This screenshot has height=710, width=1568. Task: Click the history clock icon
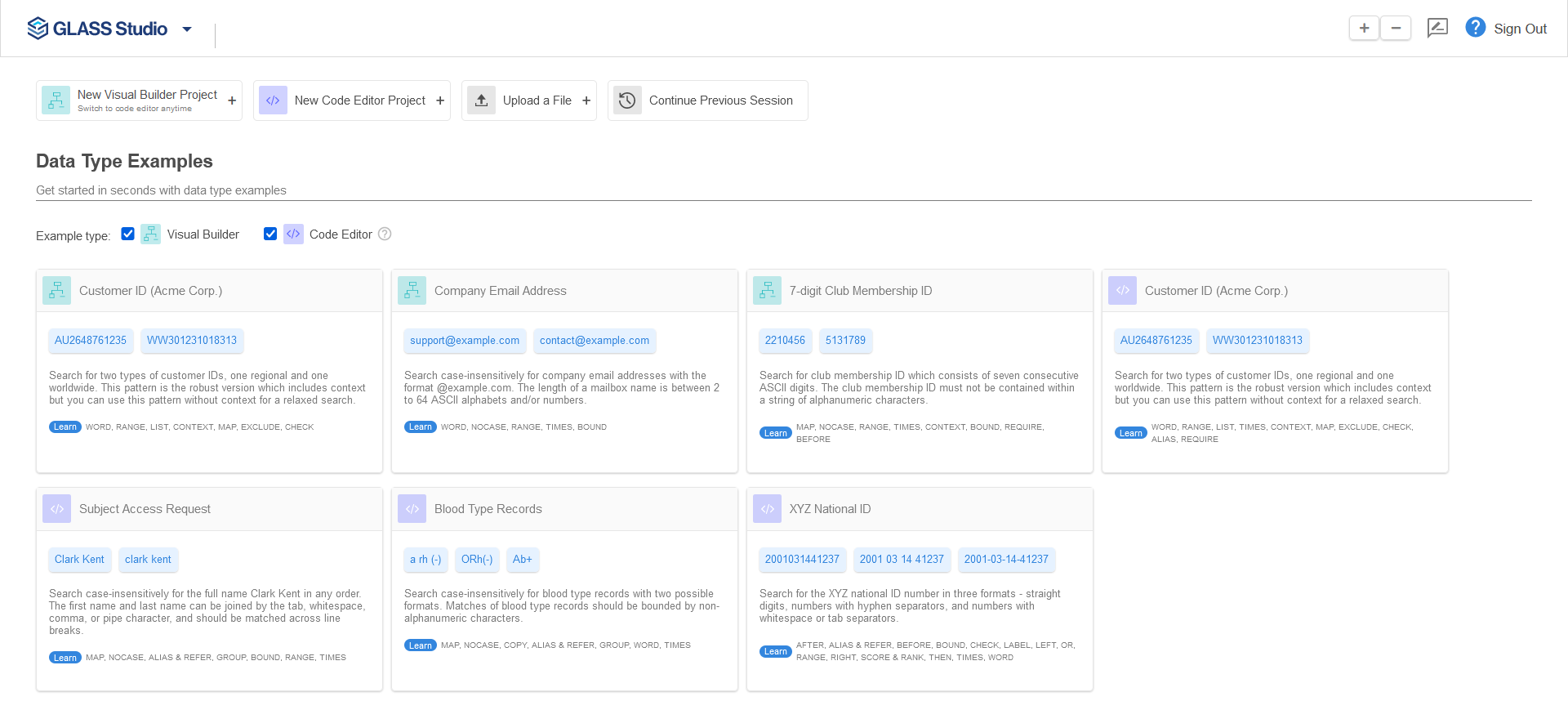pyautogui.click(x=627, y=100)
